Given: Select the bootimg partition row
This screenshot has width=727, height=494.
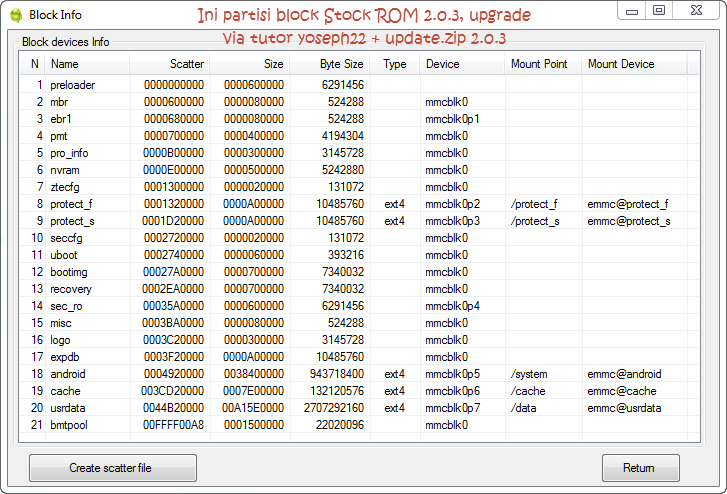Looking at the screenshot, I should click(x=360, y=272).
